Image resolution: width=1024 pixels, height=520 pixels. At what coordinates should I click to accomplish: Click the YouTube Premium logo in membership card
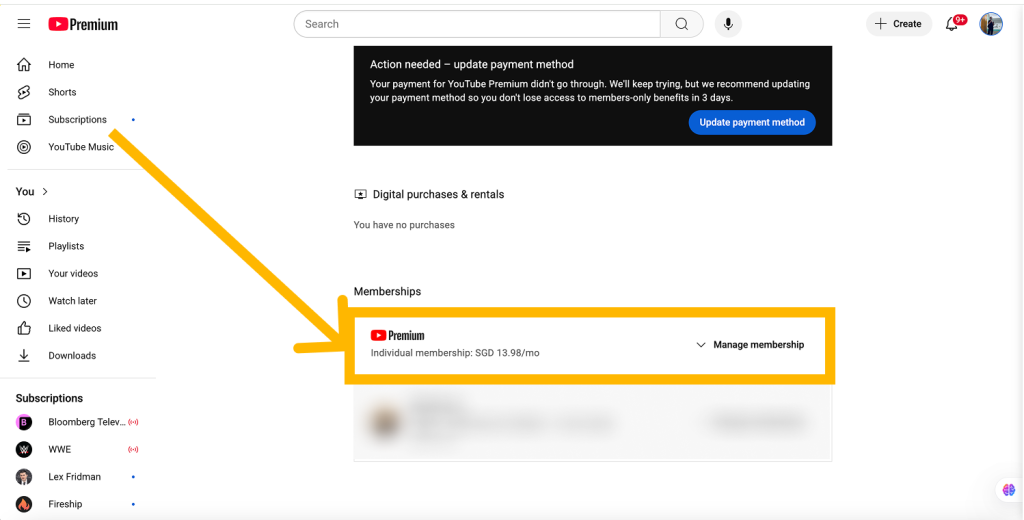point(397,336)
